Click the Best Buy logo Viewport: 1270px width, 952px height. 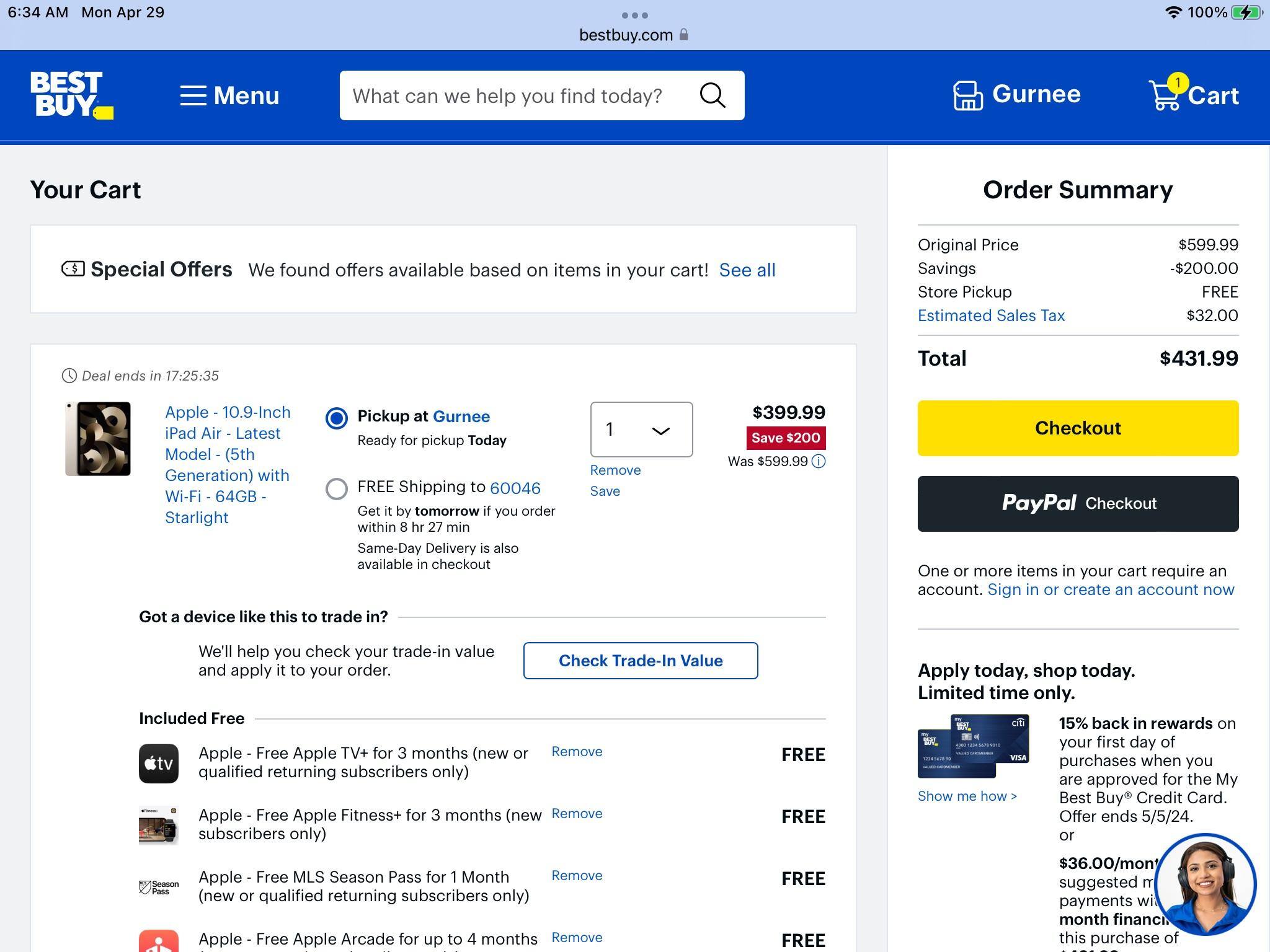point(70,95)
